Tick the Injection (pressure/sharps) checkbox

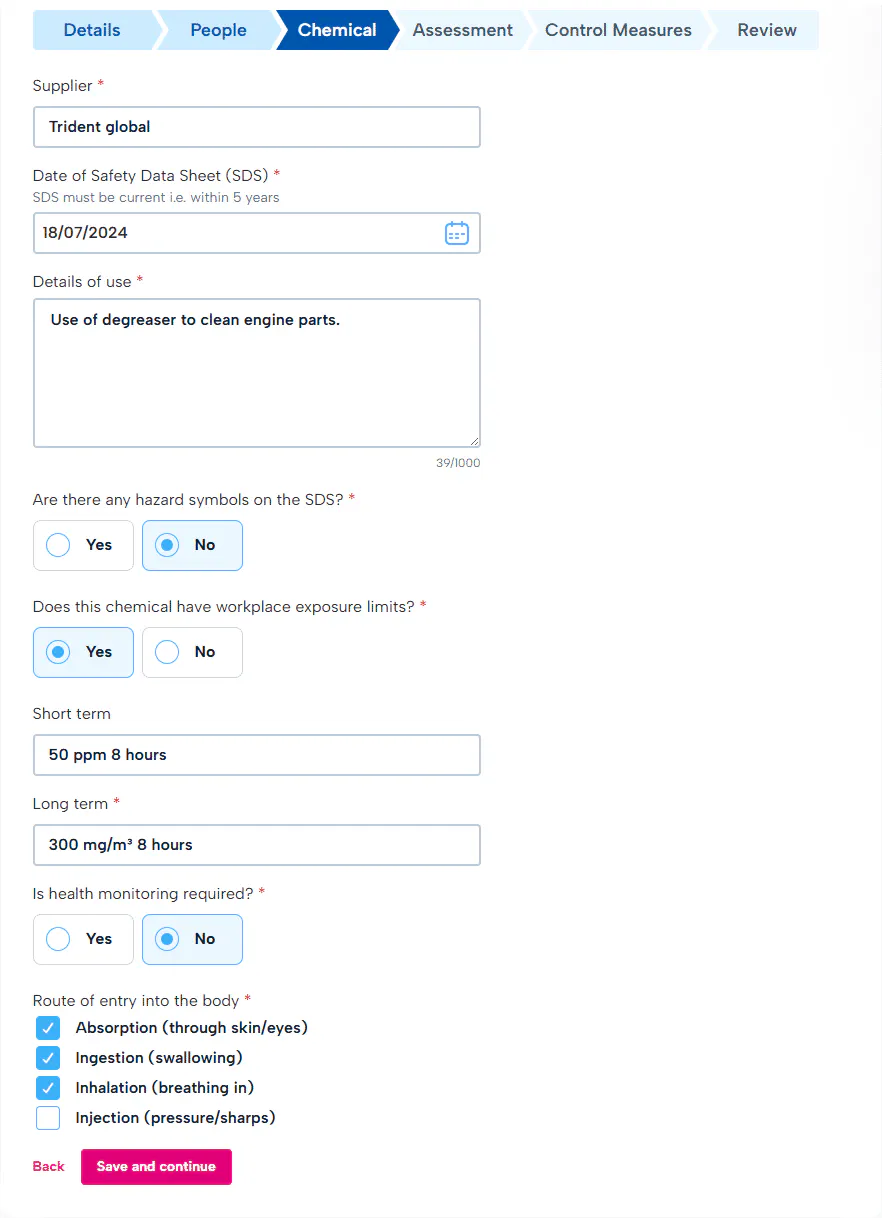point(48,1118)
